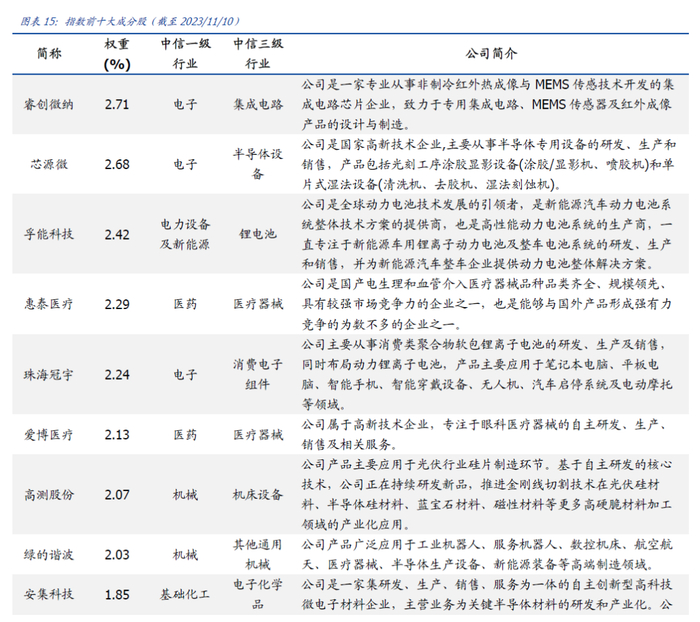The height and width of the screenshot is (622, 700).
Task: Click the table title 图表 15 指数前十大成分股
Action: [x=131, y=21]
